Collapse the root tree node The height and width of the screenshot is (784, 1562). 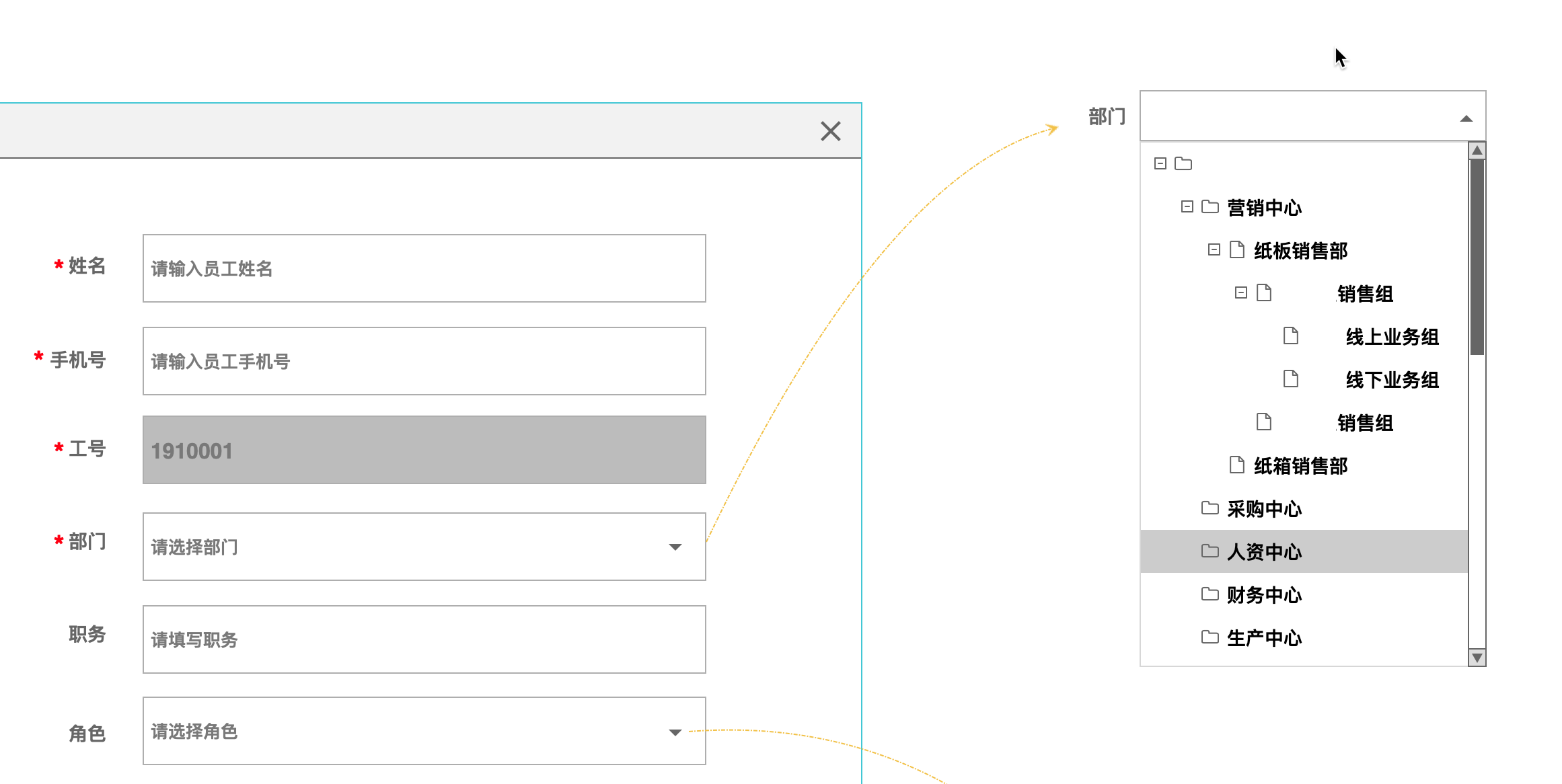(x=1160, y=163)
